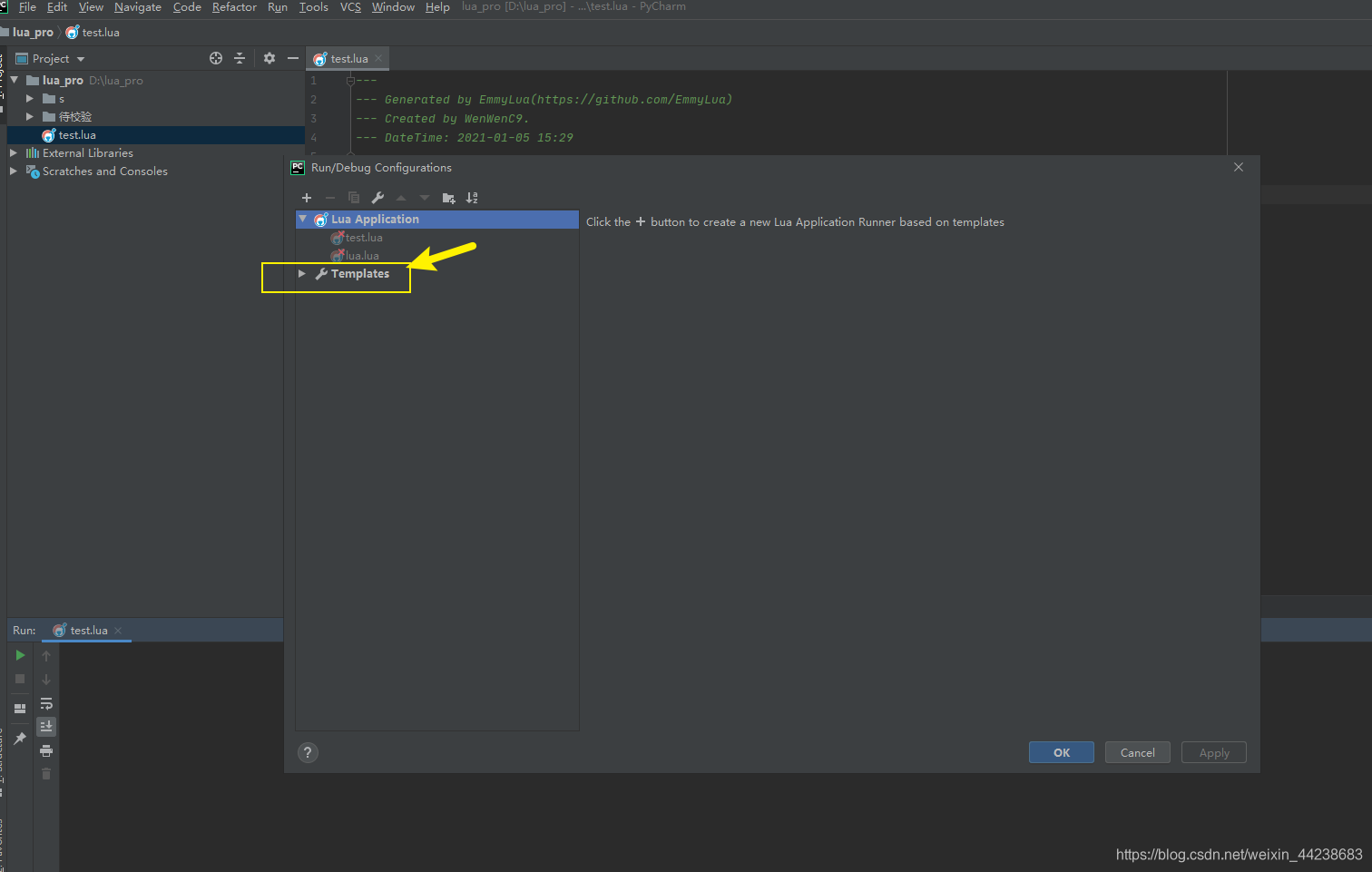Viewport: 1372px width, 872px height.
Task: Collapse the Lua Application node
Action: pos(303,220)
